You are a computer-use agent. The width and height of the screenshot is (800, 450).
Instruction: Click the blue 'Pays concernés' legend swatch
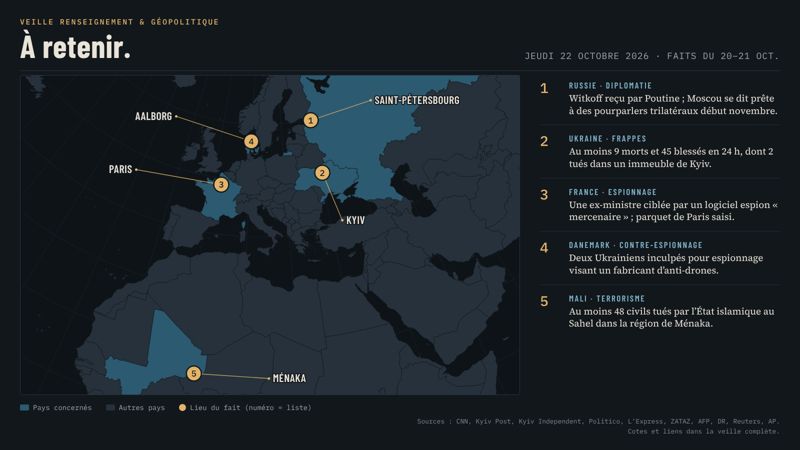click(x=24, y=408)
